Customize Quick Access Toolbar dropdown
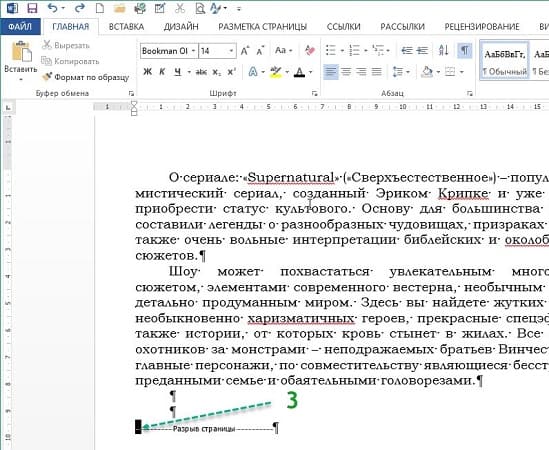The image size is (549, 450). click(x=239, y=8)
